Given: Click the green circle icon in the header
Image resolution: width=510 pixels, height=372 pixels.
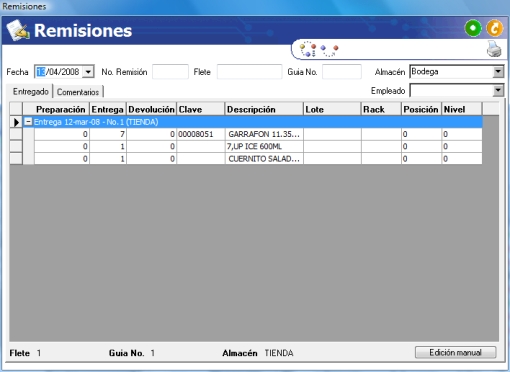Looking at the screenshot, I should point(473,28).
